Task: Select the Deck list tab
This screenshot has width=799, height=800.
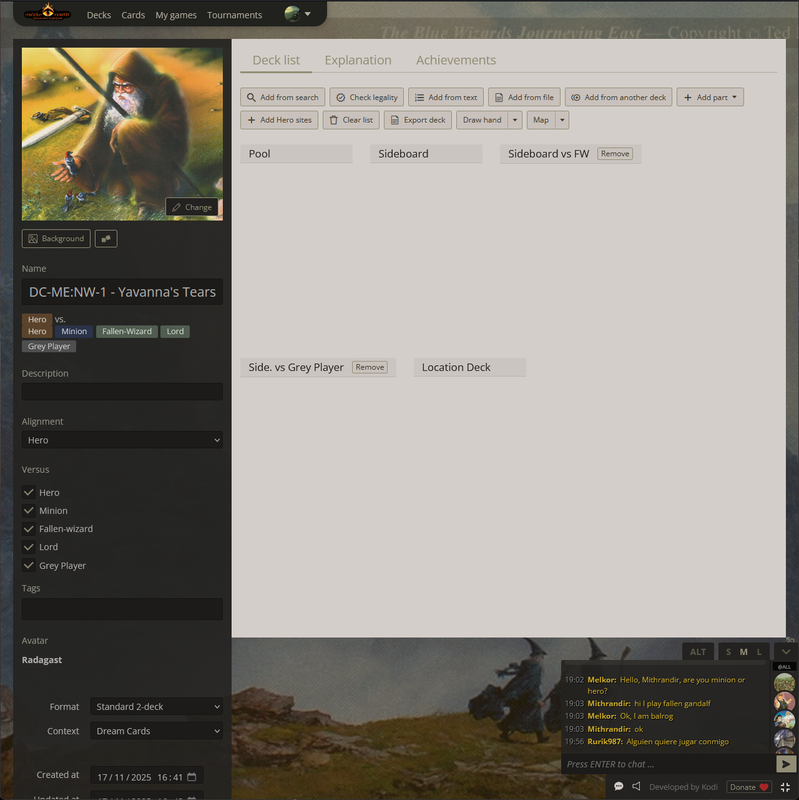Action: coord(276,60)
